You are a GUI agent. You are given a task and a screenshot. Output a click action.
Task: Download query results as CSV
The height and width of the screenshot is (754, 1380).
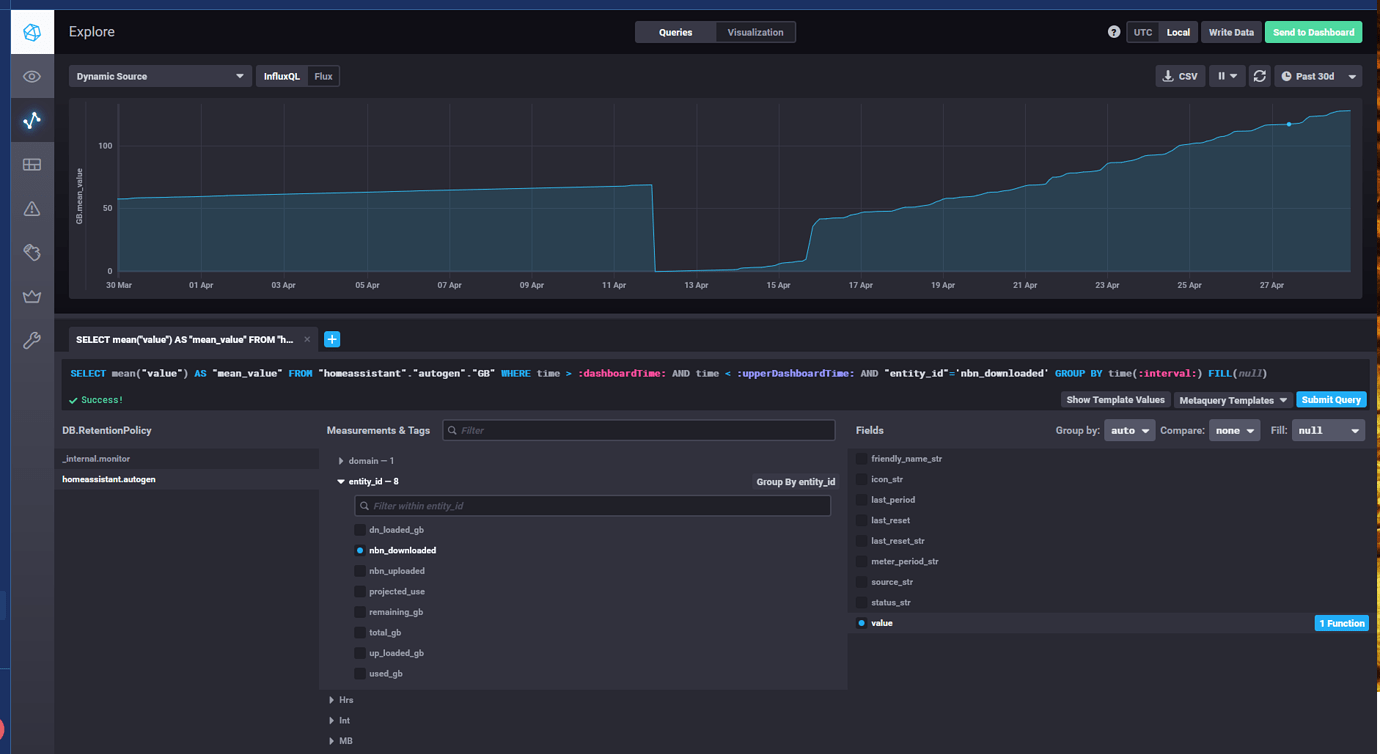point(1180,75)
